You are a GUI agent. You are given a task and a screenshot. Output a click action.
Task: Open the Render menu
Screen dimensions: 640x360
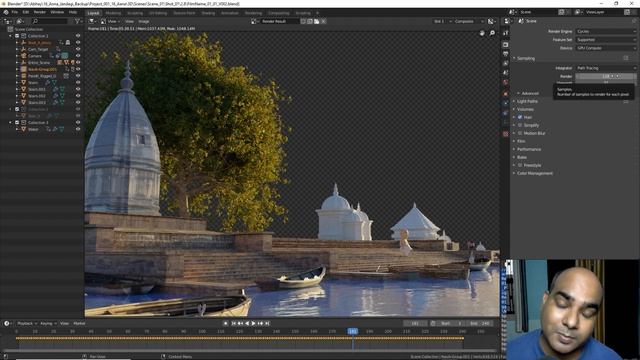[x=40, y=12]
